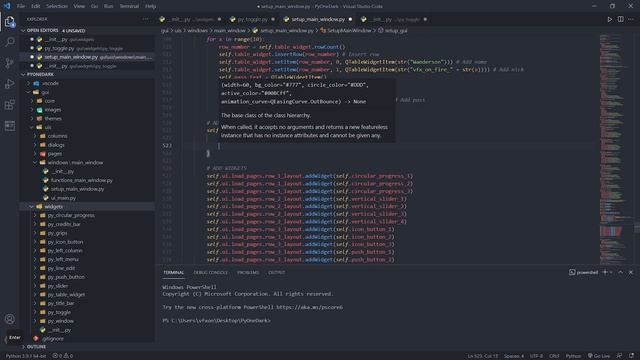This screenshot has height=360, width=640.
Task: Switch to the py_toggle.py editor tab
Action: click(252, 19)
